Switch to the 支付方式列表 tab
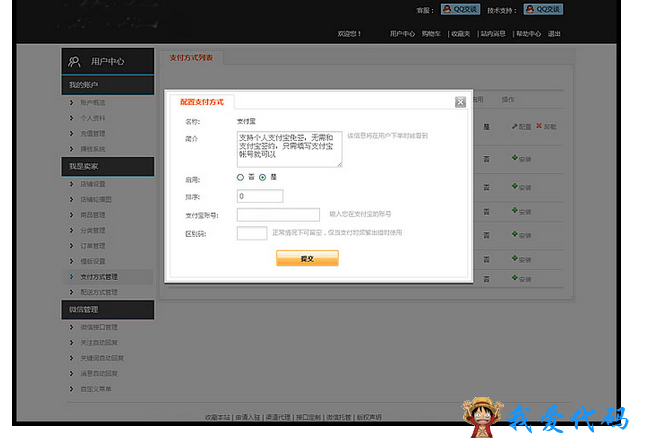This screenshot has width=646, height=443. (x=191, y=58)
